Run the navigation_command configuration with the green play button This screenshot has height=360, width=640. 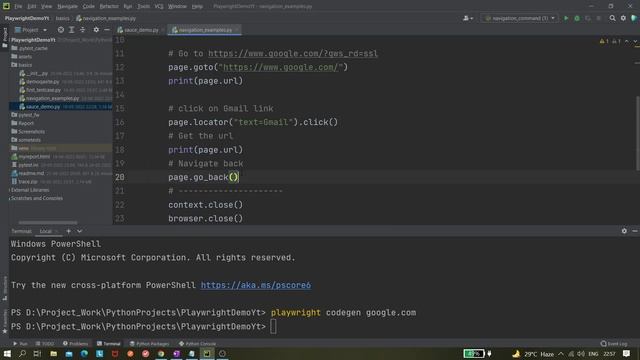point(566,18)
